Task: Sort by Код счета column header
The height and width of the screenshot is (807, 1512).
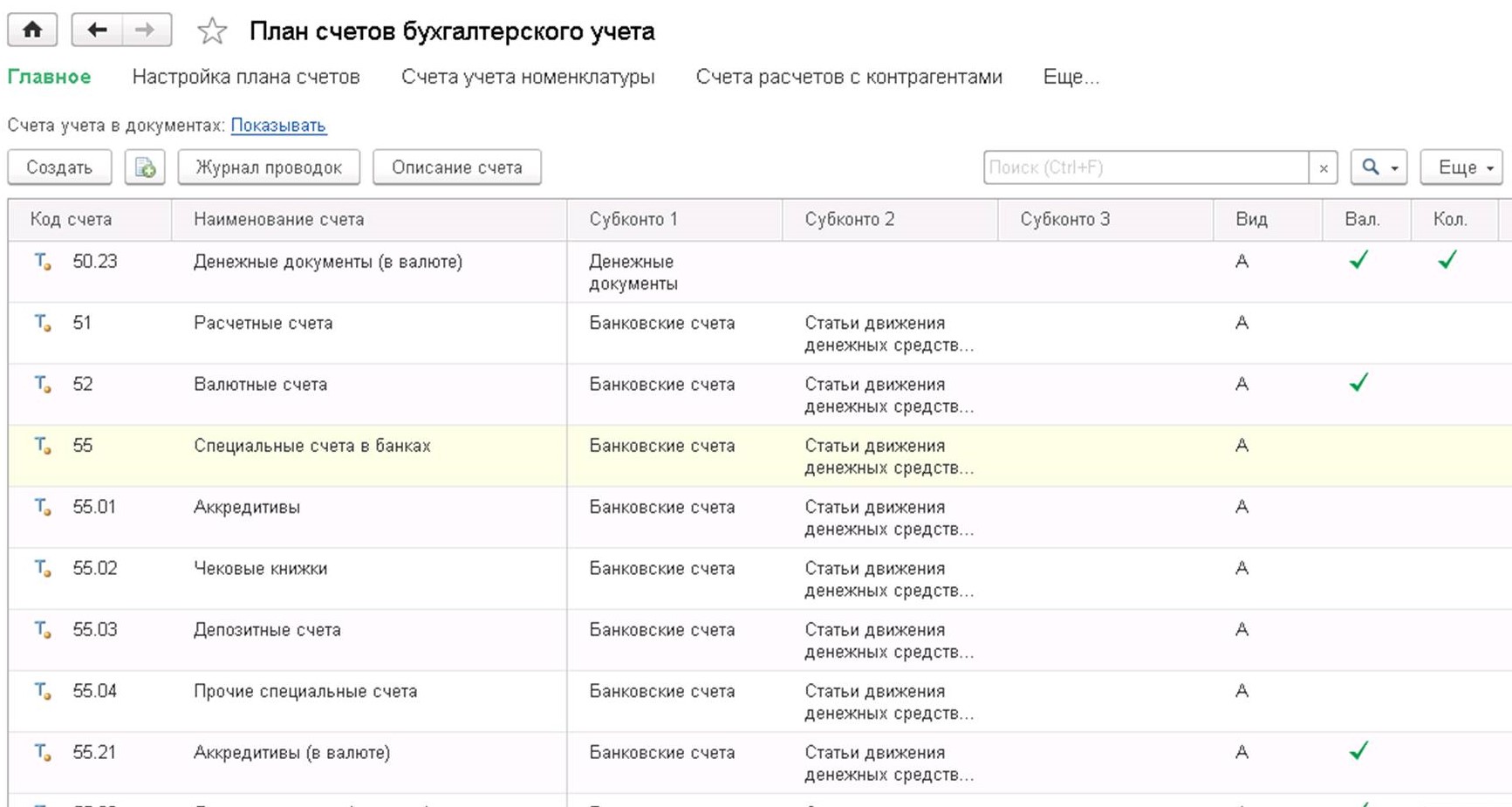Action: pyautogui.click(x=72, y=220)
